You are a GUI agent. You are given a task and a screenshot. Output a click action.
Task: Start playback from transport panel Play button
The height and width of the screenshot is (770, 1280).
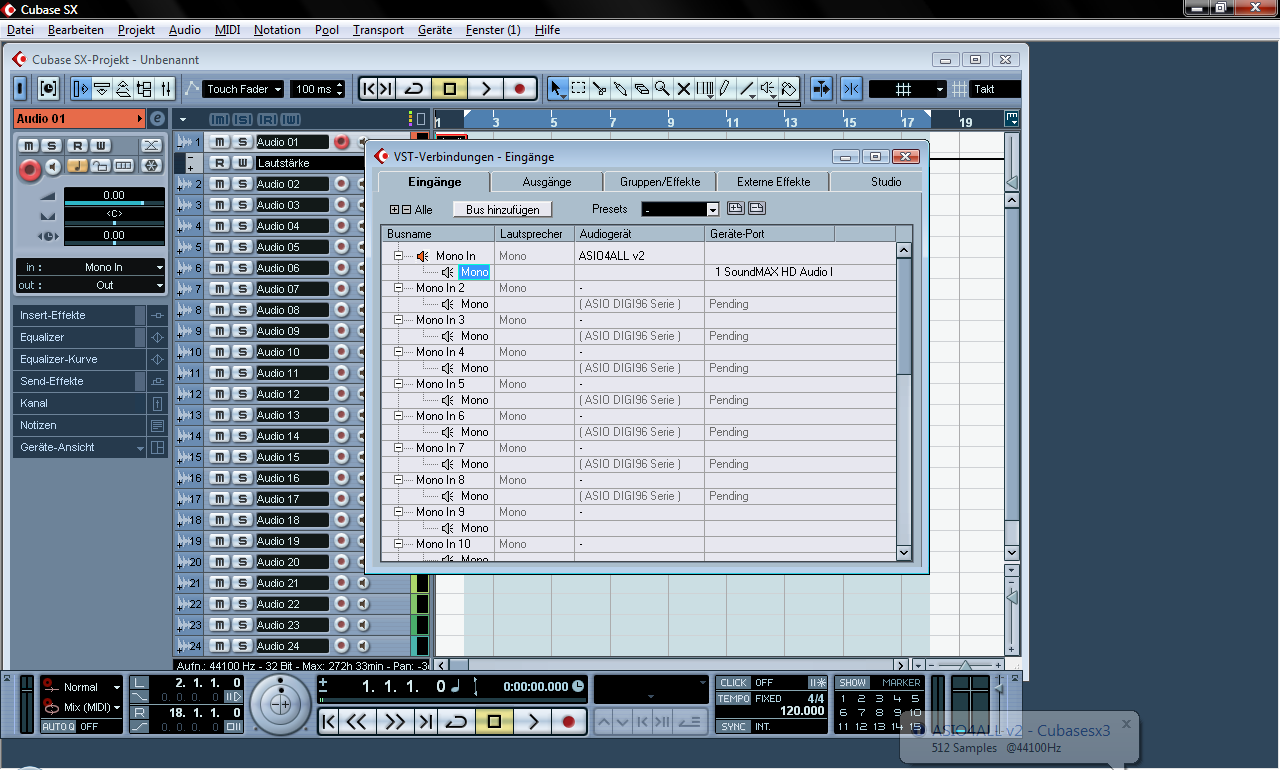coord(533,721)
